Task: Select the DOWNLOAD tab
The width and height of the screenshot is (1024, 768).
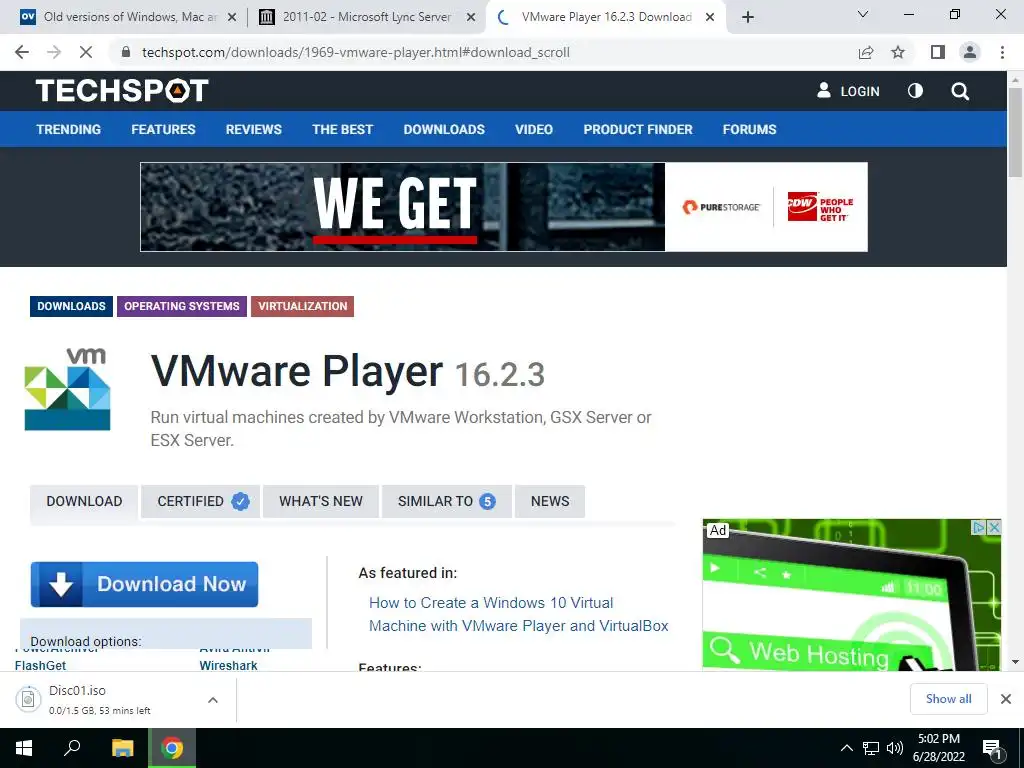Action: [x=84, y=502]
